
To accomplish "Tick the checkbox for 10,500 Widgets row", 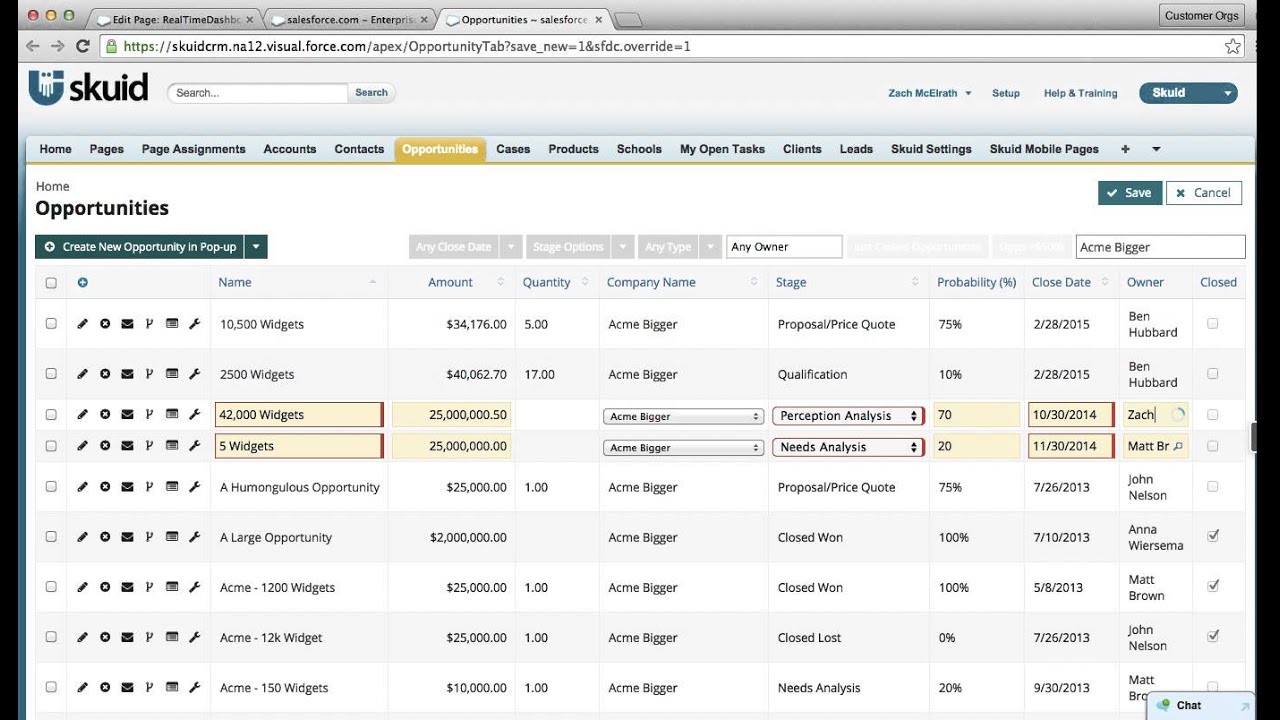I will [51, 324].
